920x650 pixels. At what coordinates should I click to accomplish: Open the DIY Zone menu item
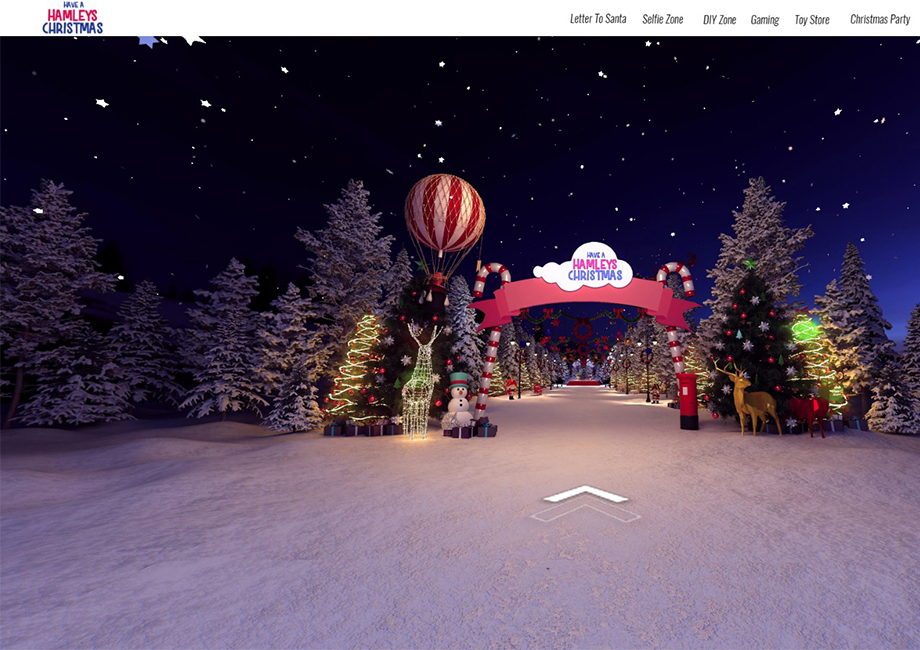719,19
